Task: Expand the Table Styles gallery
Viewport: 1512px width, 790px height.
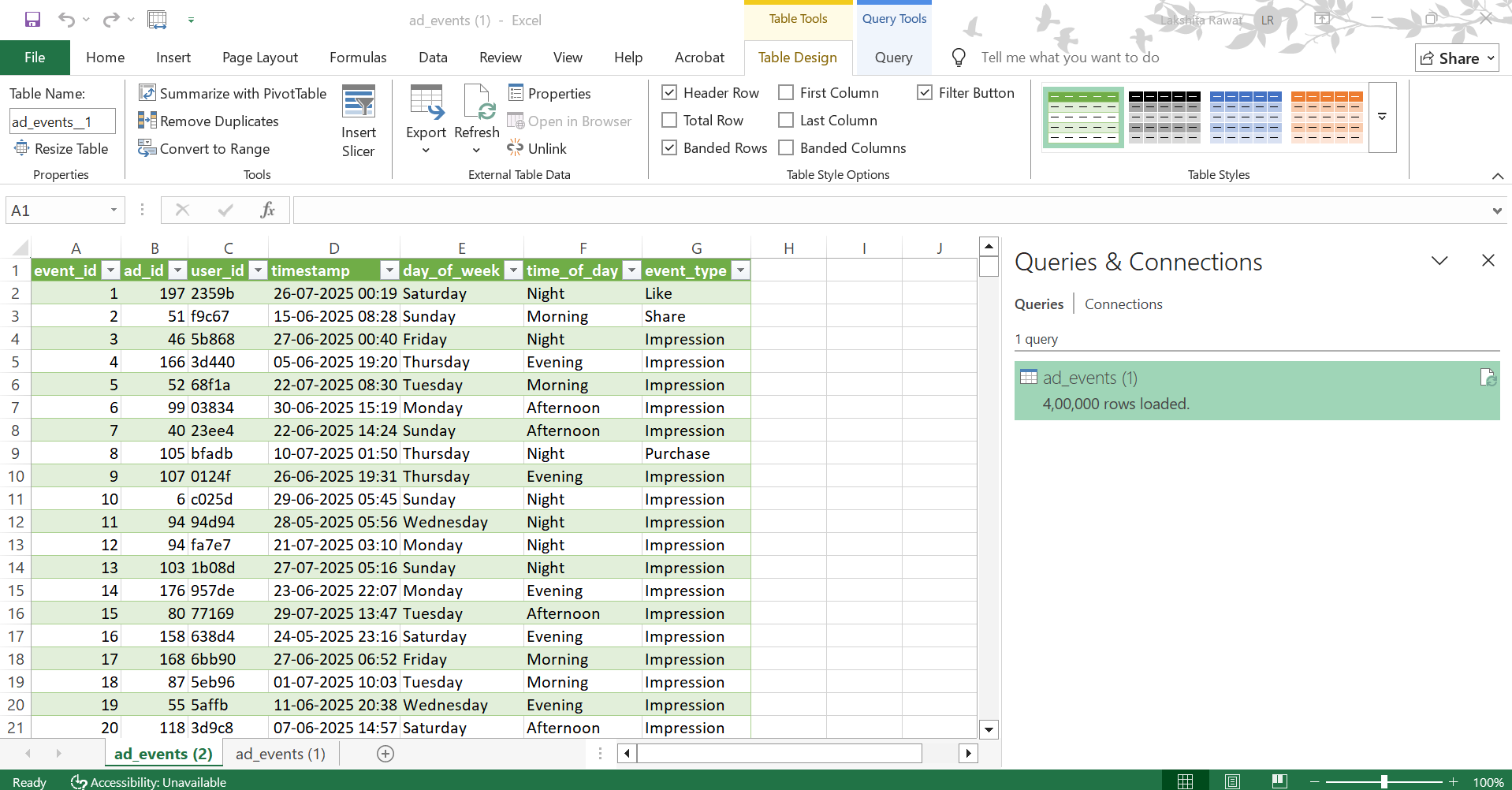Action: 1382,117
